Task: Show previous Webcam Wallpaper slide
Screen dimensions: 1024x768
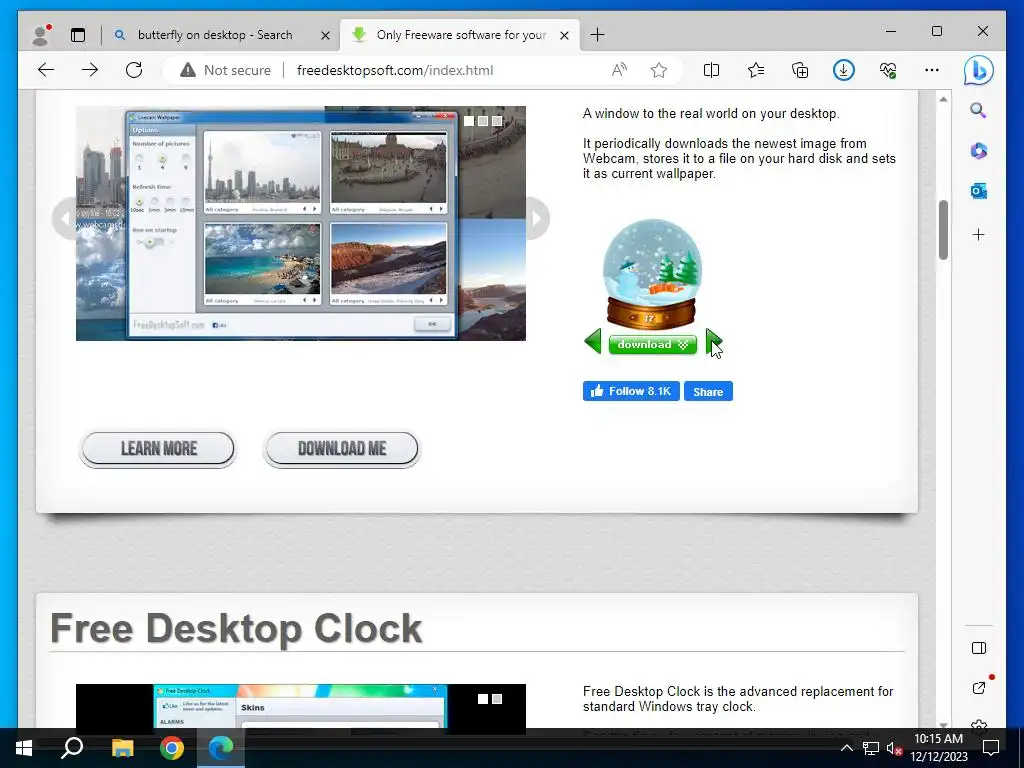Action: click(x=65, y=219)
